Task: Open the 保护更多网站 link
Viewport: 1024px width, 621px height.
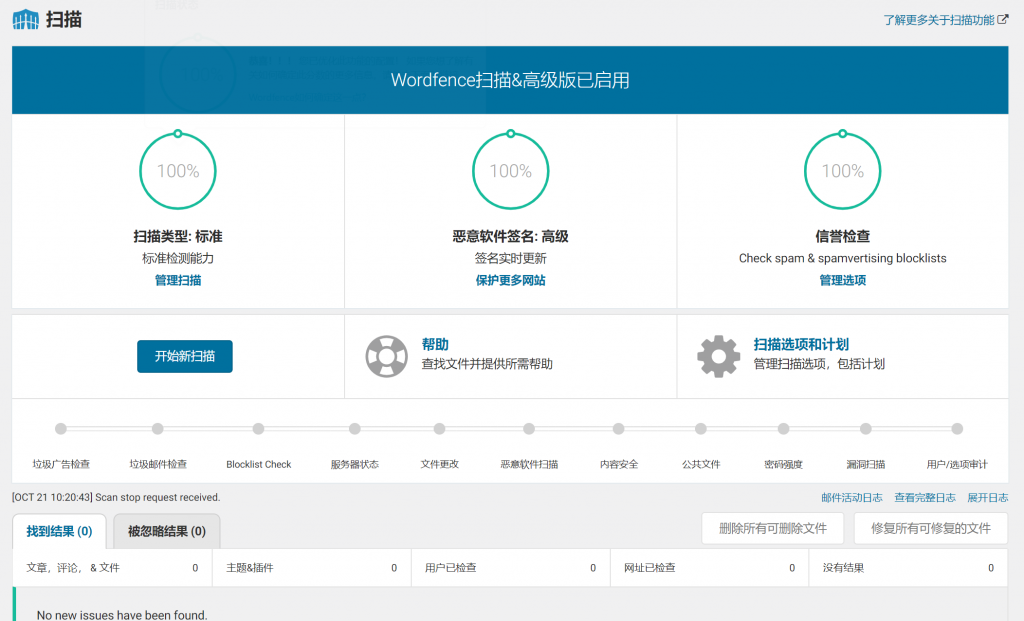Action: (511, 280)
